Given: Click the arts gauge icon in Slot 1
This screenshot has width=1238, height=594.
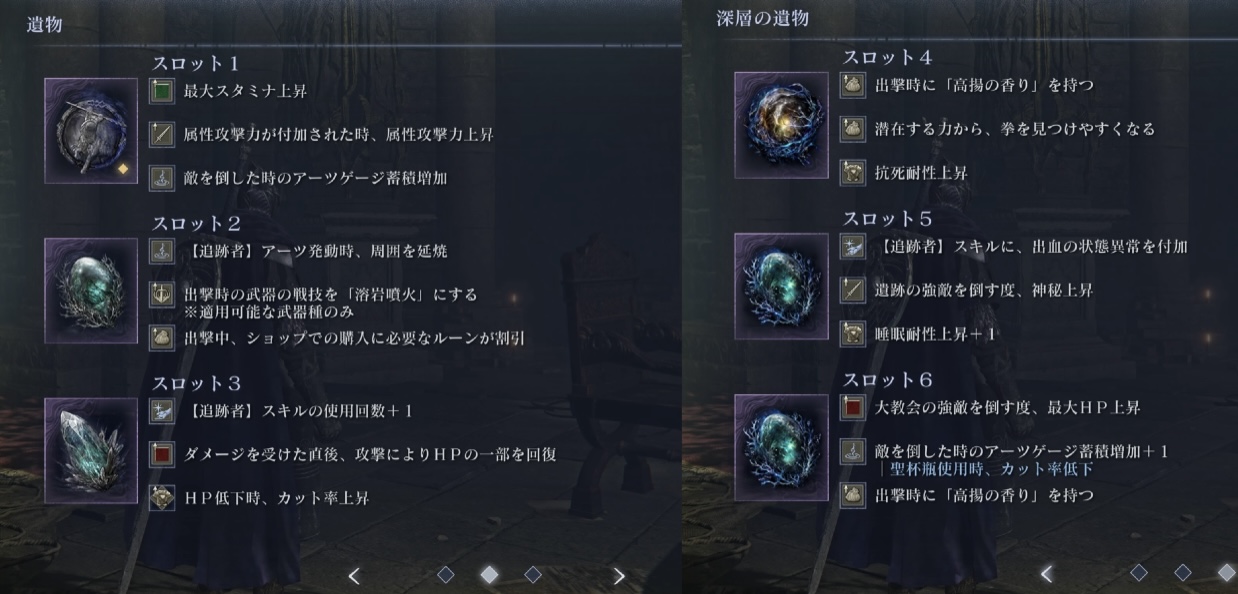Looking at the screenshot, I should tap(162, 178).
